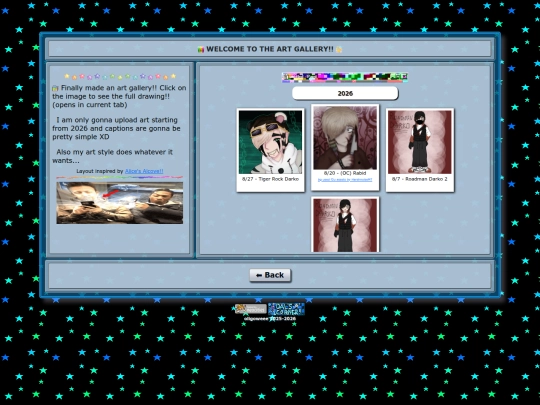Click the phone-scrolling meme image in sidebar

(x=120, y=203)
